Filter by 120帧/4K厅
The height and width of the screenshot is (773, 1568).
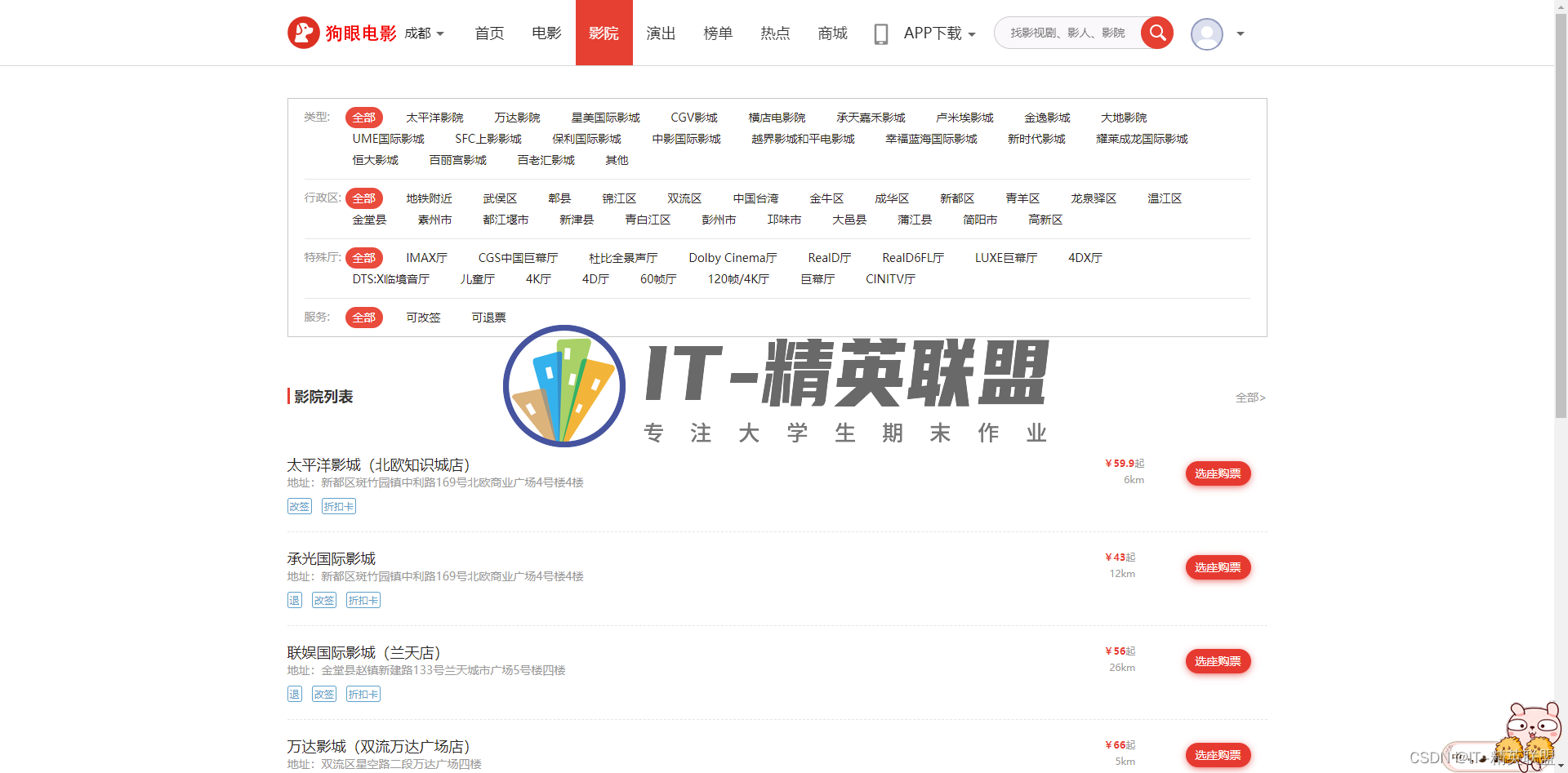click(x=739, y=279)
